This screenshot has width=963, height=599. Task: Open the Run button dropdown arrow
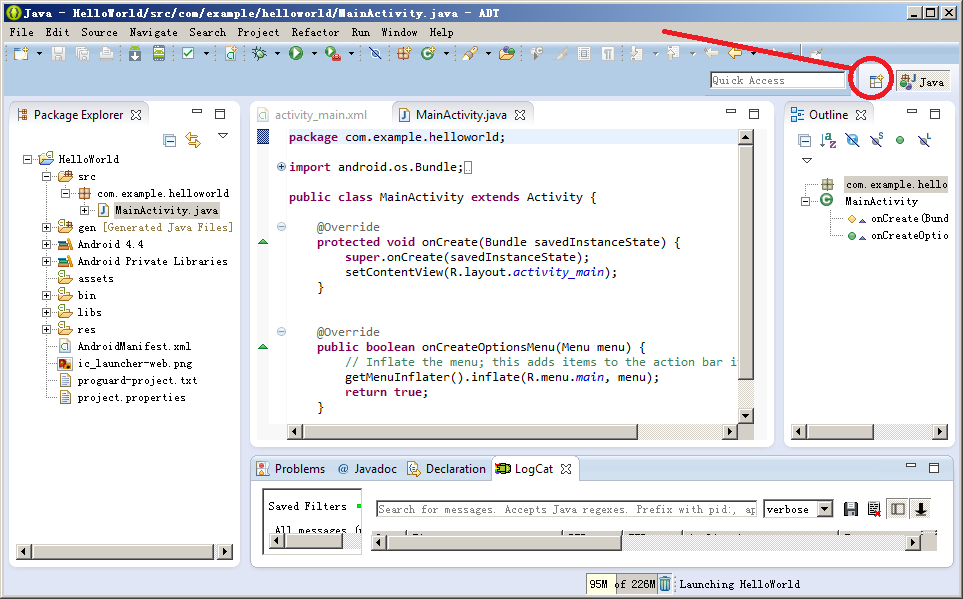(x=314, y=54)
